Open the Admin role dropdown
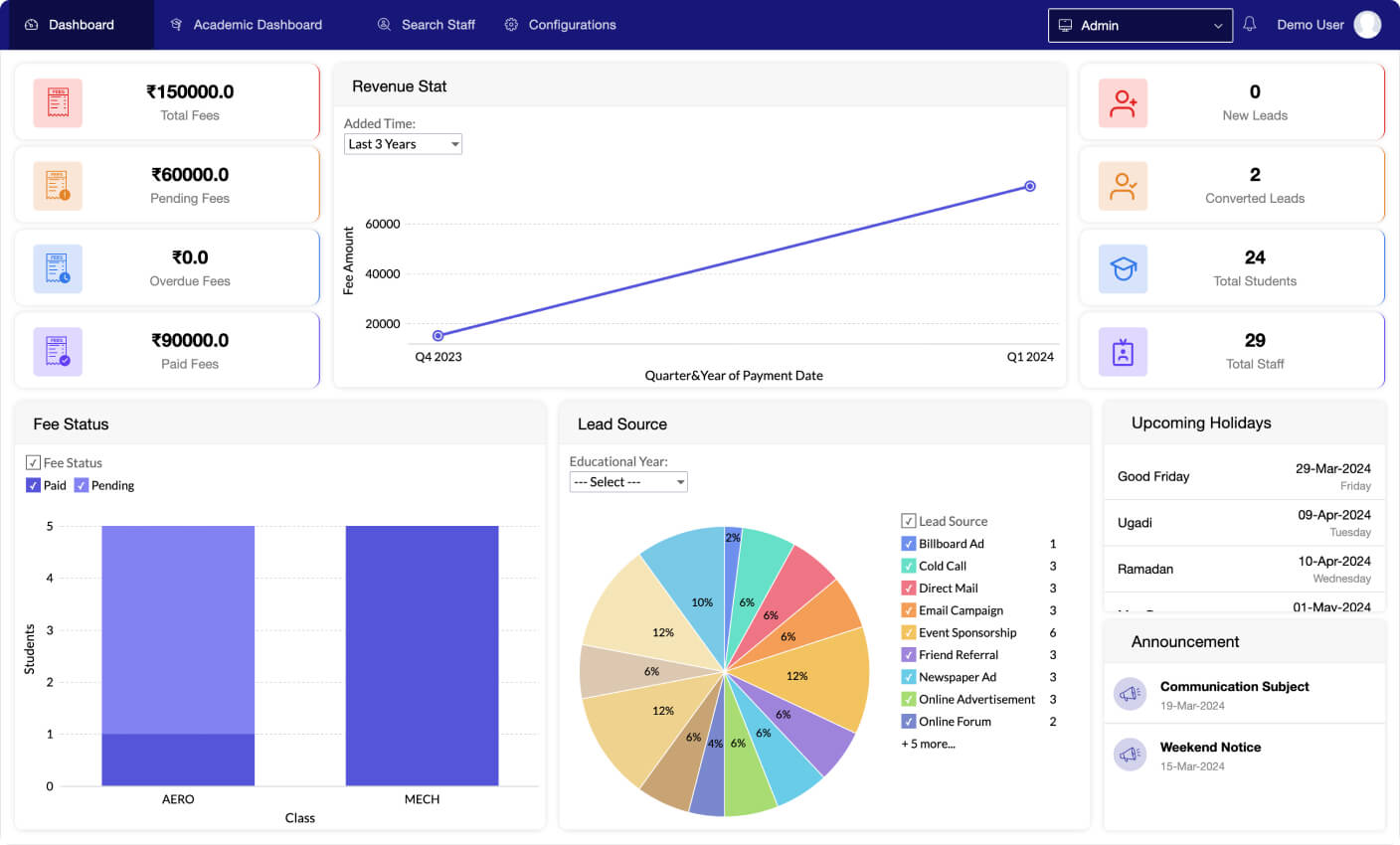The width and height of the screenshot is (1400, 845). (1139, 26)
